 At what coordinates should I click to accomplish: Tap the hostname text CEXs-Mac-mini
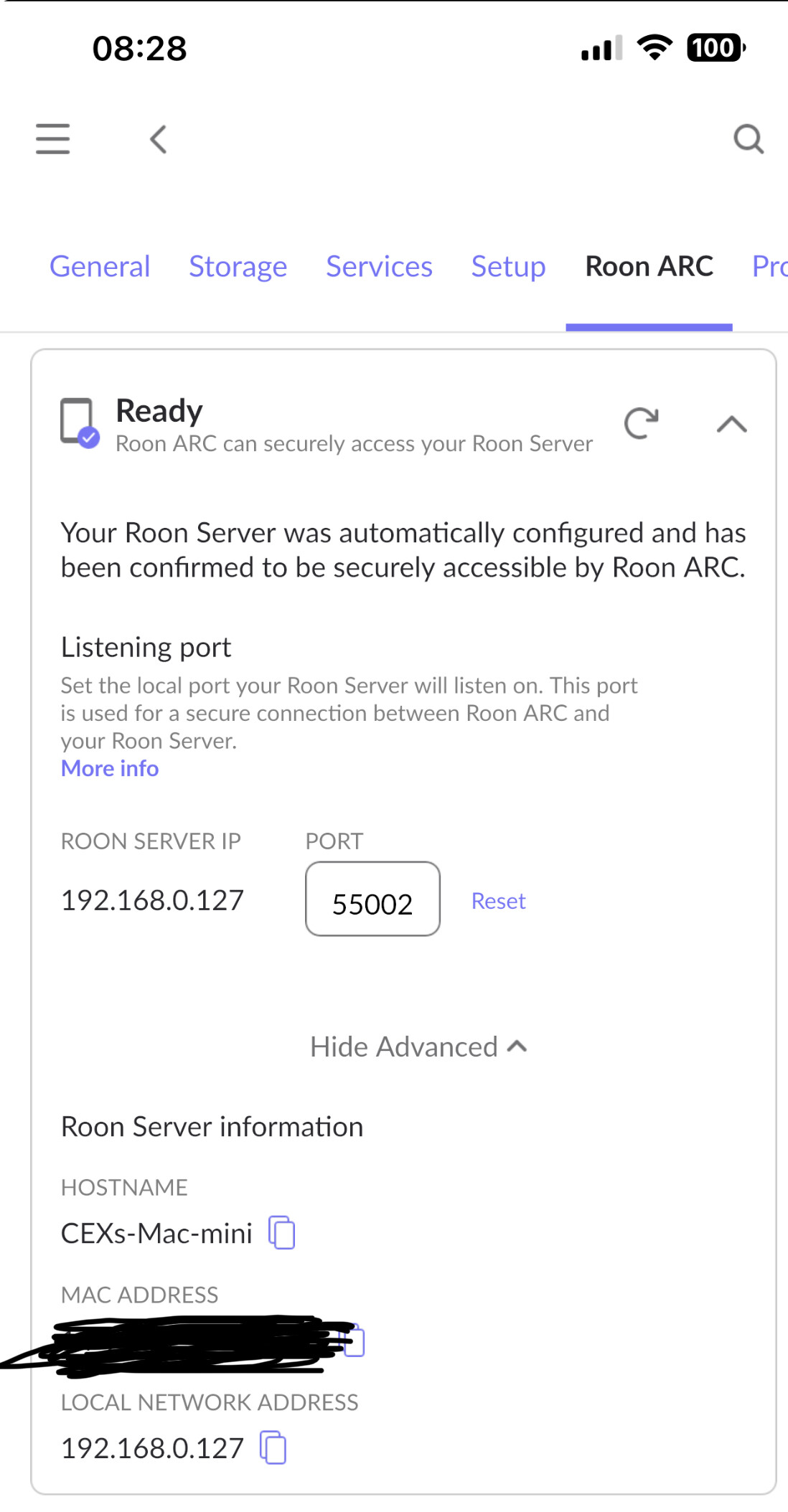[156, 1234]
